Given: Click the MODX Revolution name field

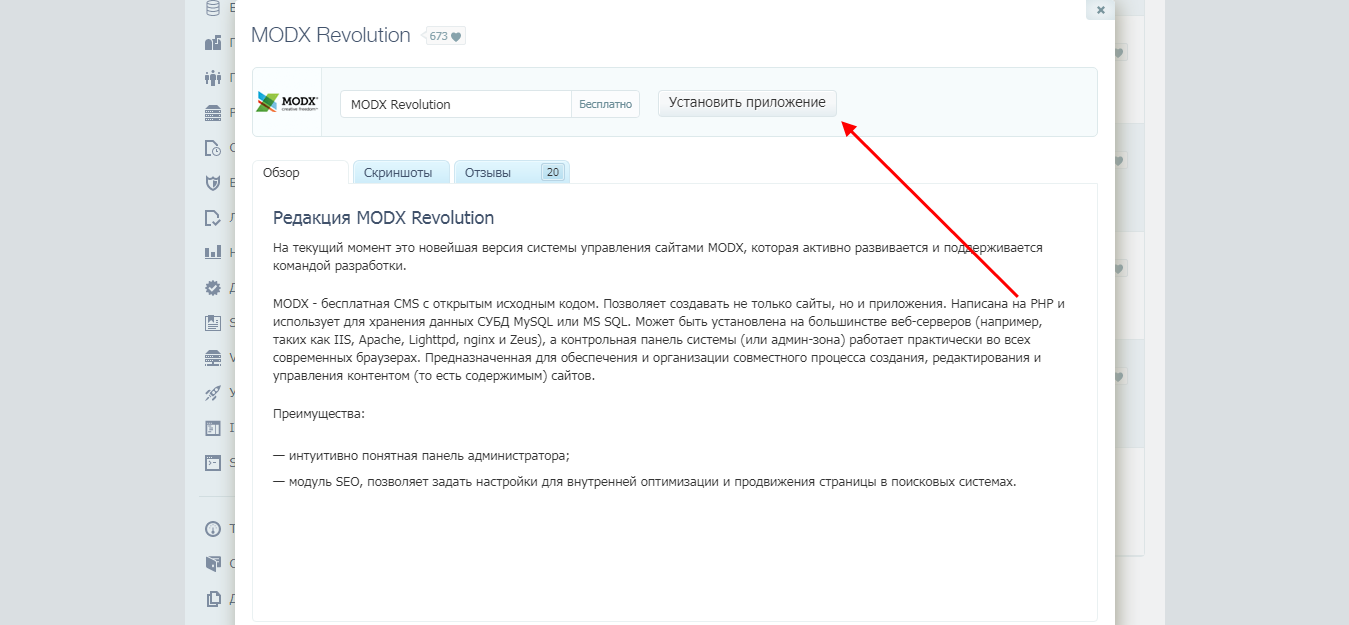Looking at the screenshot, I should 456,104.
